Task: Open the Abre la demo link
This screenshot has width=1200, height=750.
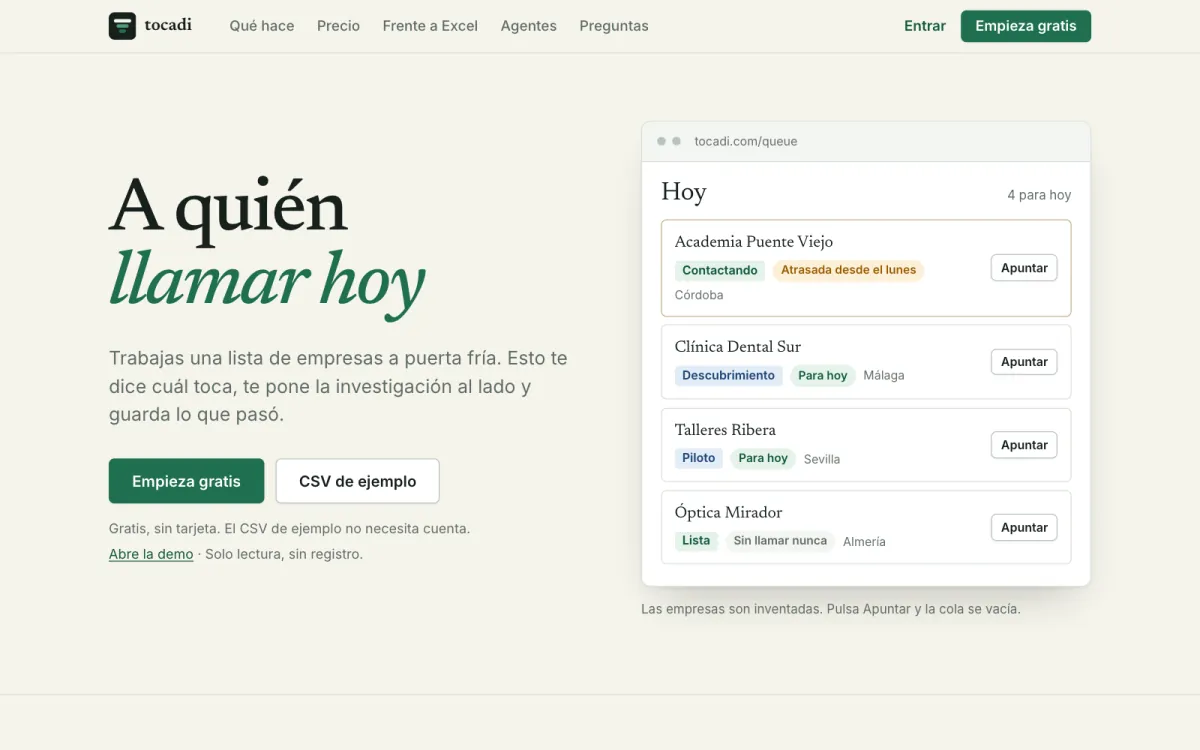Action: point(151,554)
